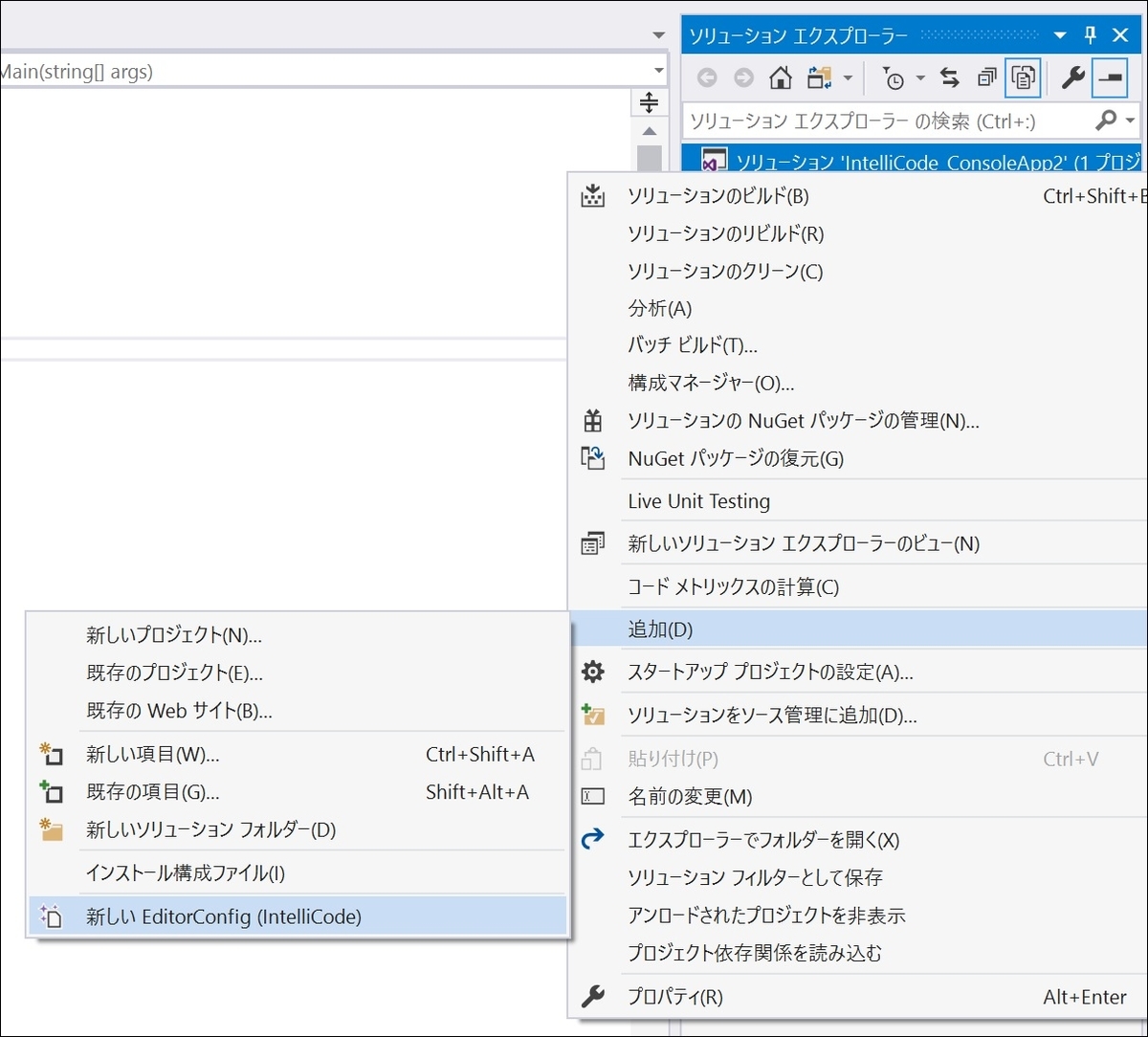This screenshot has width=1148, height=1037.
Task: Click the Solution Explorer Back arrow
Action: [x=707, y=78]
